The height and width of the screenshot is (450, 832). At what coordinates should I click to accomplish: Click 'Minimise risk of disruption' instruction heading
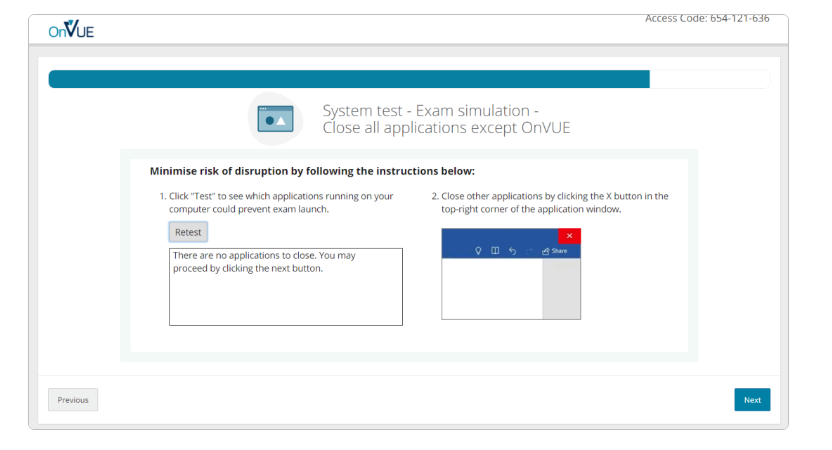312,171
